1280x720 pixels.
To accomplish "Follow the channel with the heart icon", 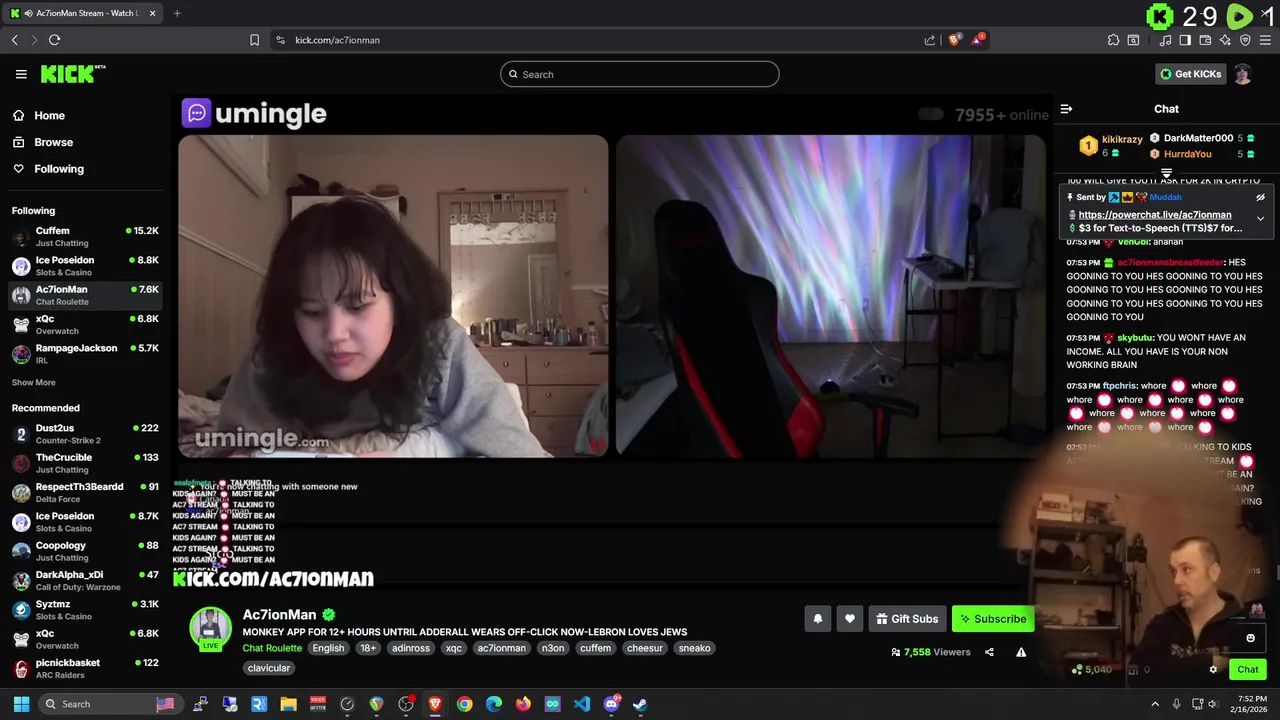I will click(849, 619).
